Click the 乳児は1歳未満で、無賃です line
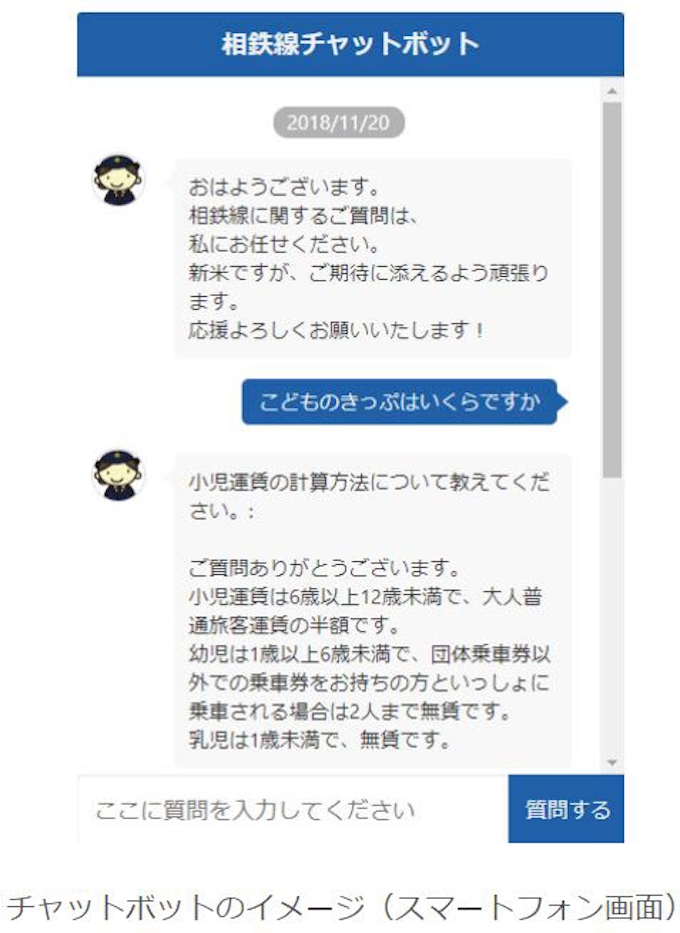Image resolution: width=680 pixels, height=933 pixels. pyautogui.click(x=319, y=740)
